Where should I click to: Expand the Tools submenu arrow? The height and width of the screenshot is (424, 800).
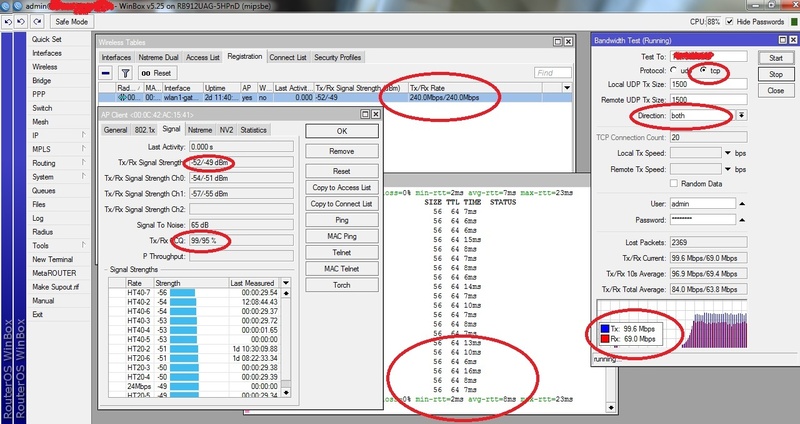[x=83, y=245]
